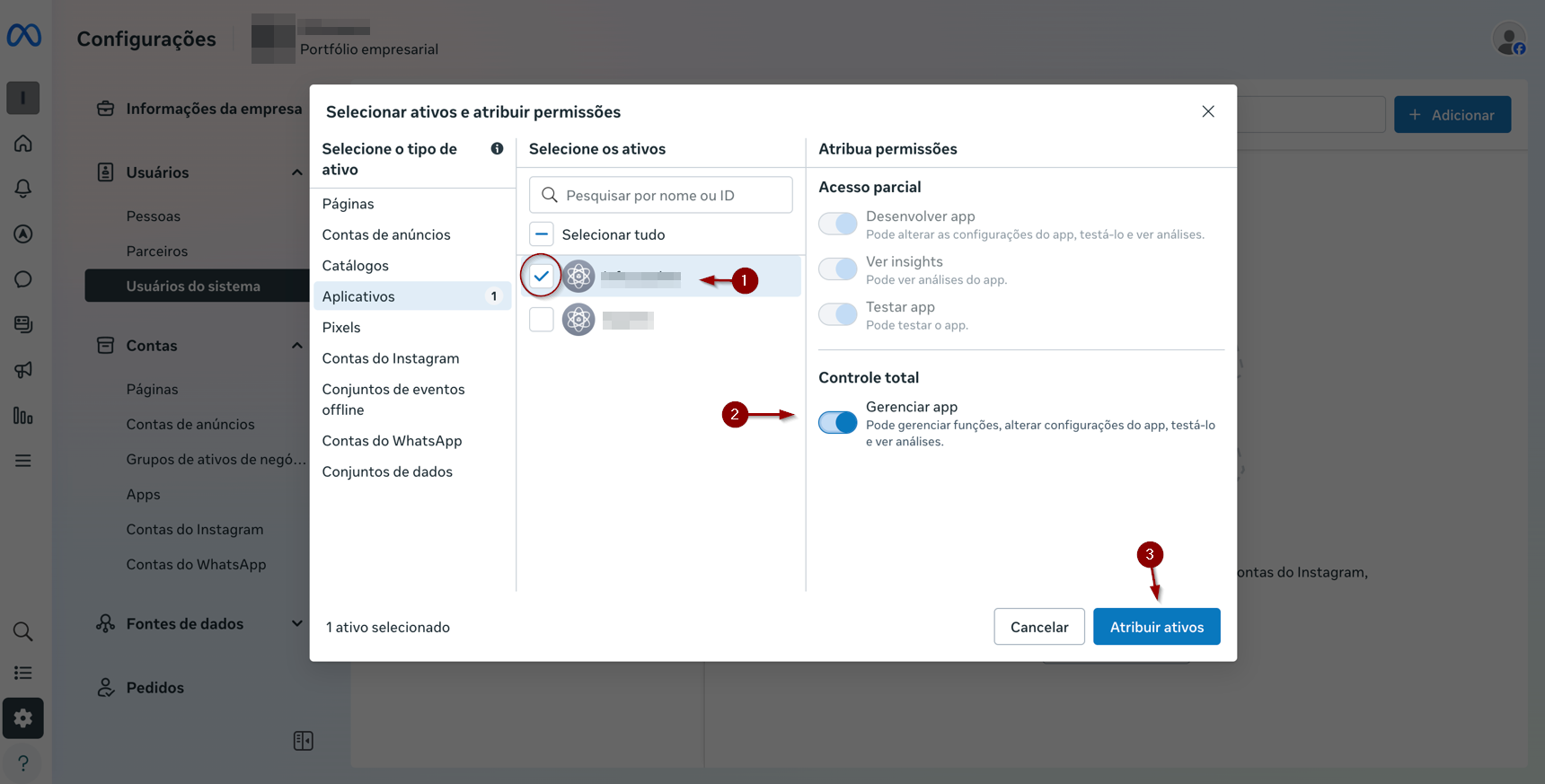Select Pixels asset type
Image resolution: width=1545 pixels, height=784 pixels.
[x=341, y=328]
